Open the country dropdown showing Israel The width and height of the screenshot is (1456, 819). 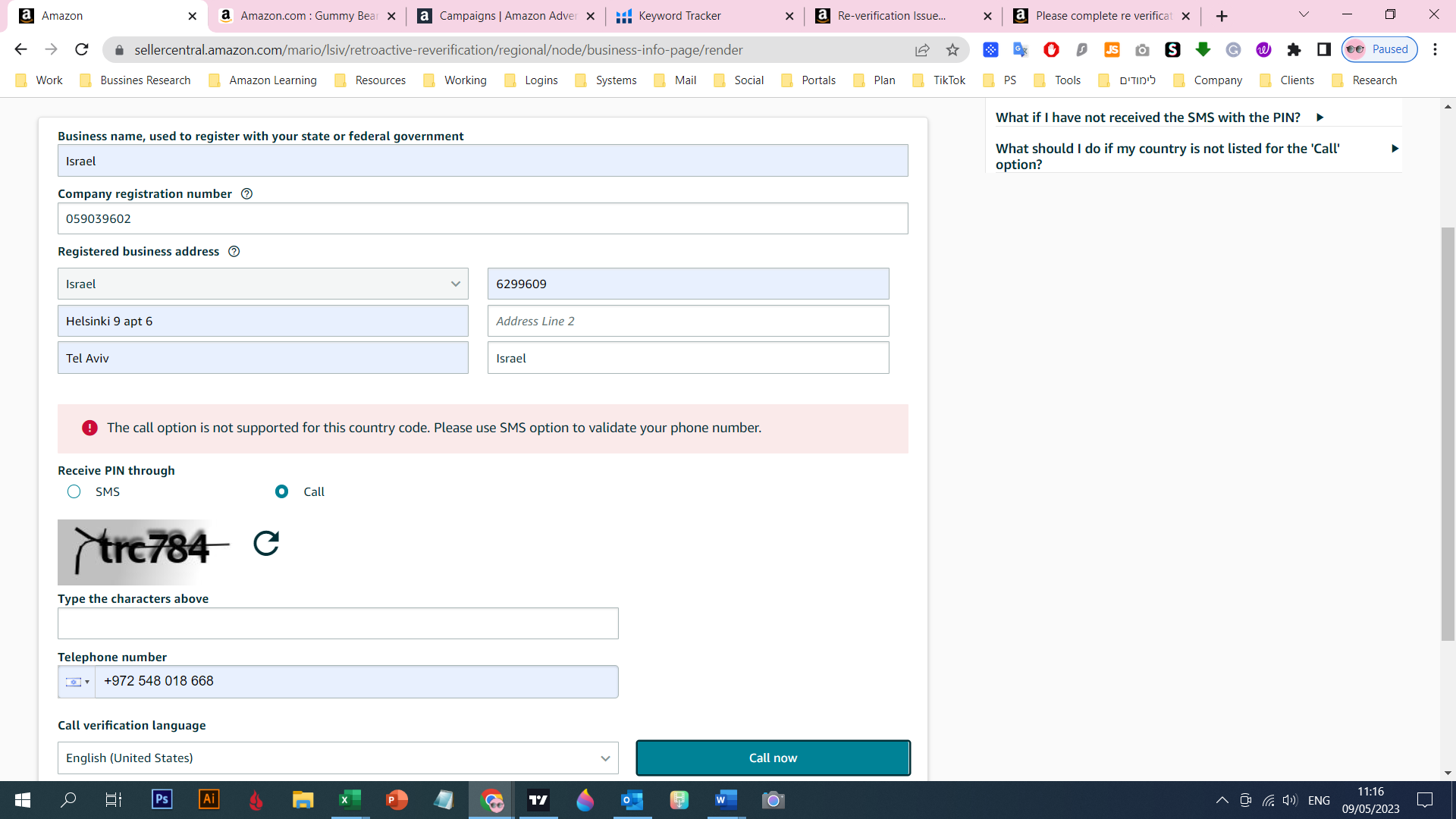point(262,284)
